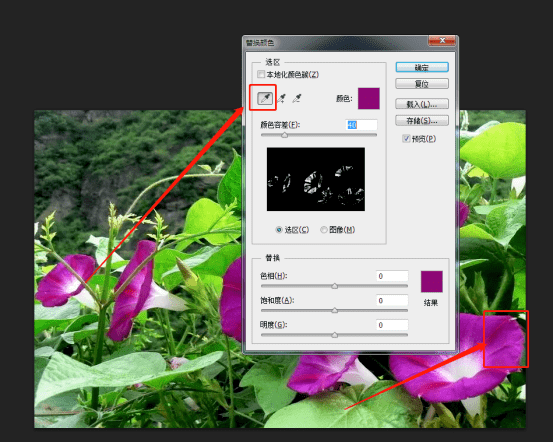Select the eyedropper tool in dialog

265,98
